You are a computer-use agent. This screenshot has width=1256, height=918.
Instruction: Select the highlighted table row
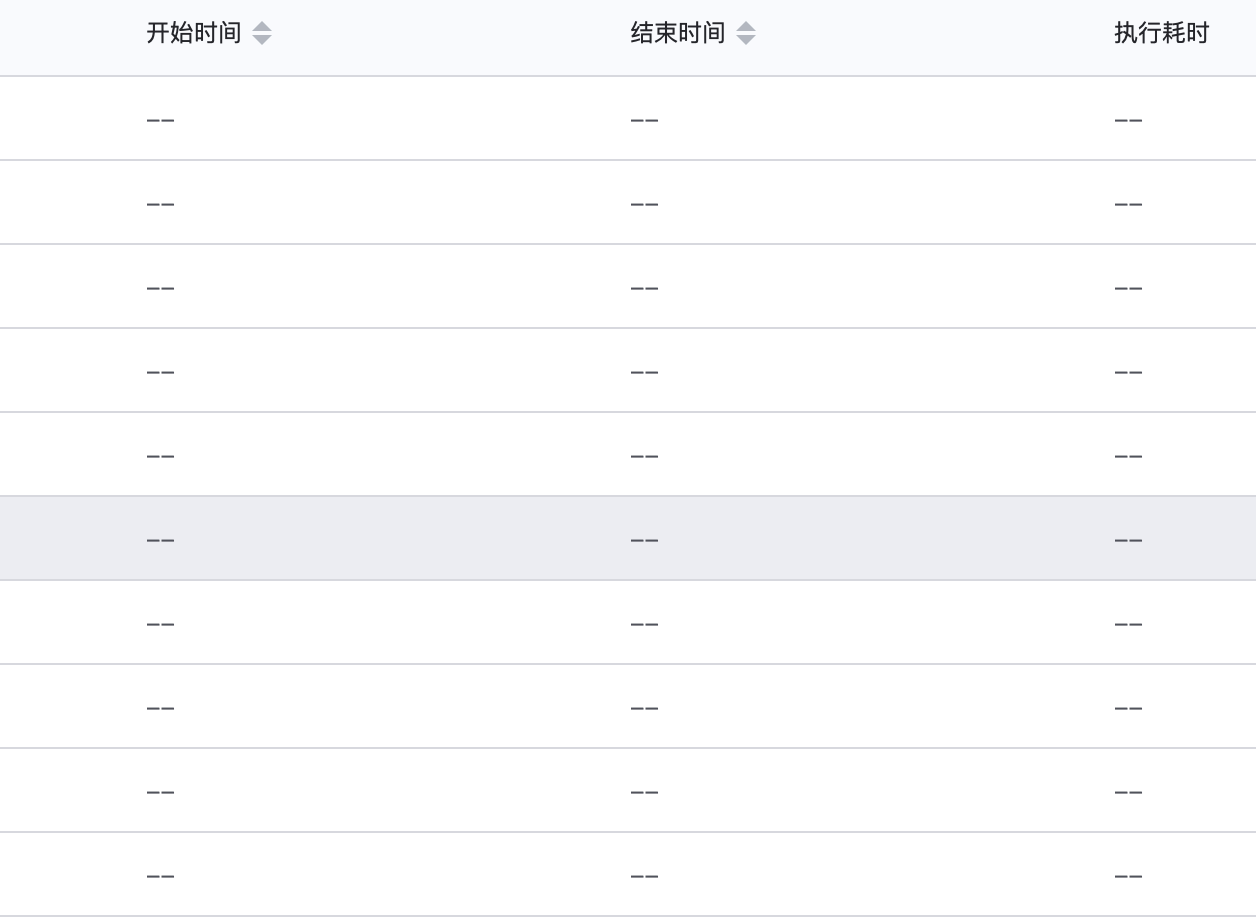coord(628,538)
